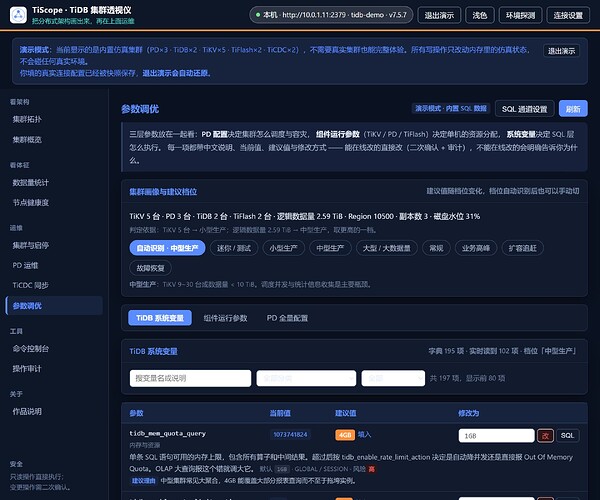The image size is (600, 500).
Task: Switch to TiDB 系统变量 tab
Action: click(160, 318)
